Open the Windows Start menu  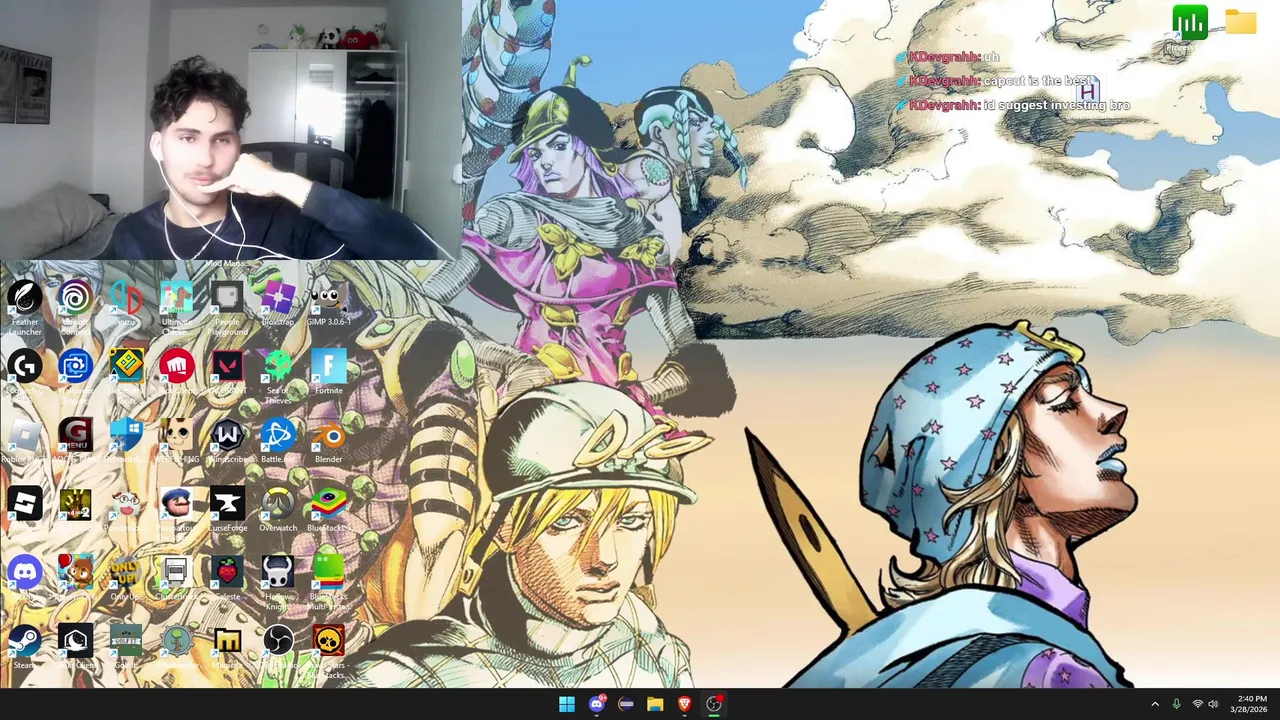[x=567, y=704]
